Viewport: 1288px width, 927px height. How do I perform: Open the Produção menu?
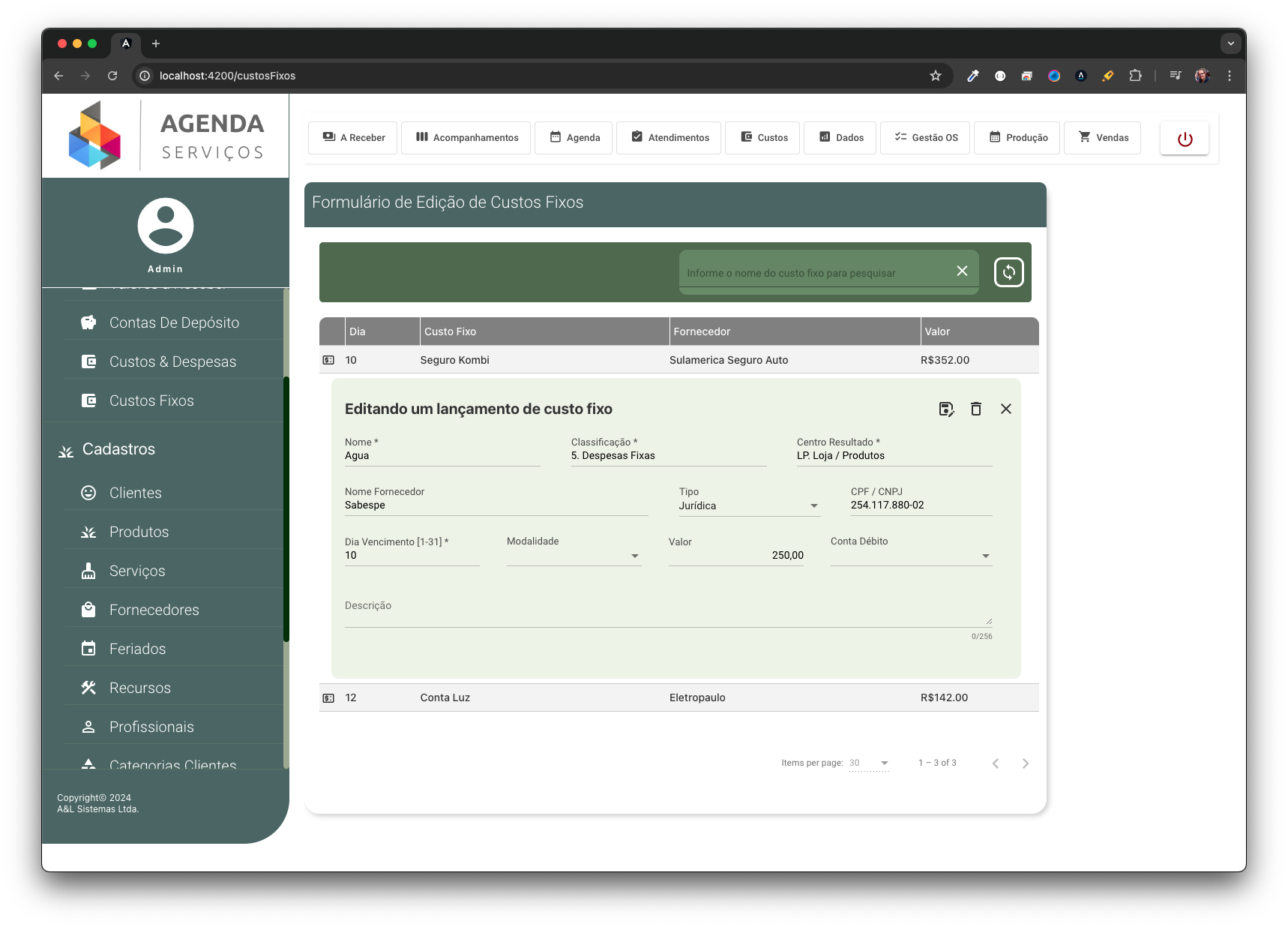pos(1017,138)
